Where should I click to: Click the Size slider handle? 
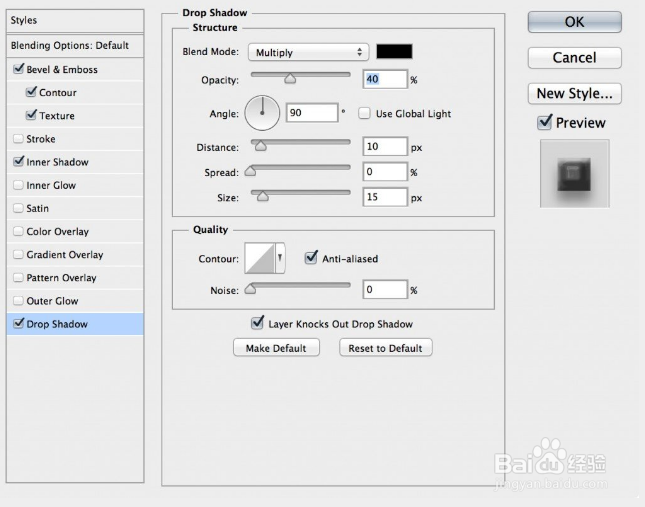tap(262, 197)
